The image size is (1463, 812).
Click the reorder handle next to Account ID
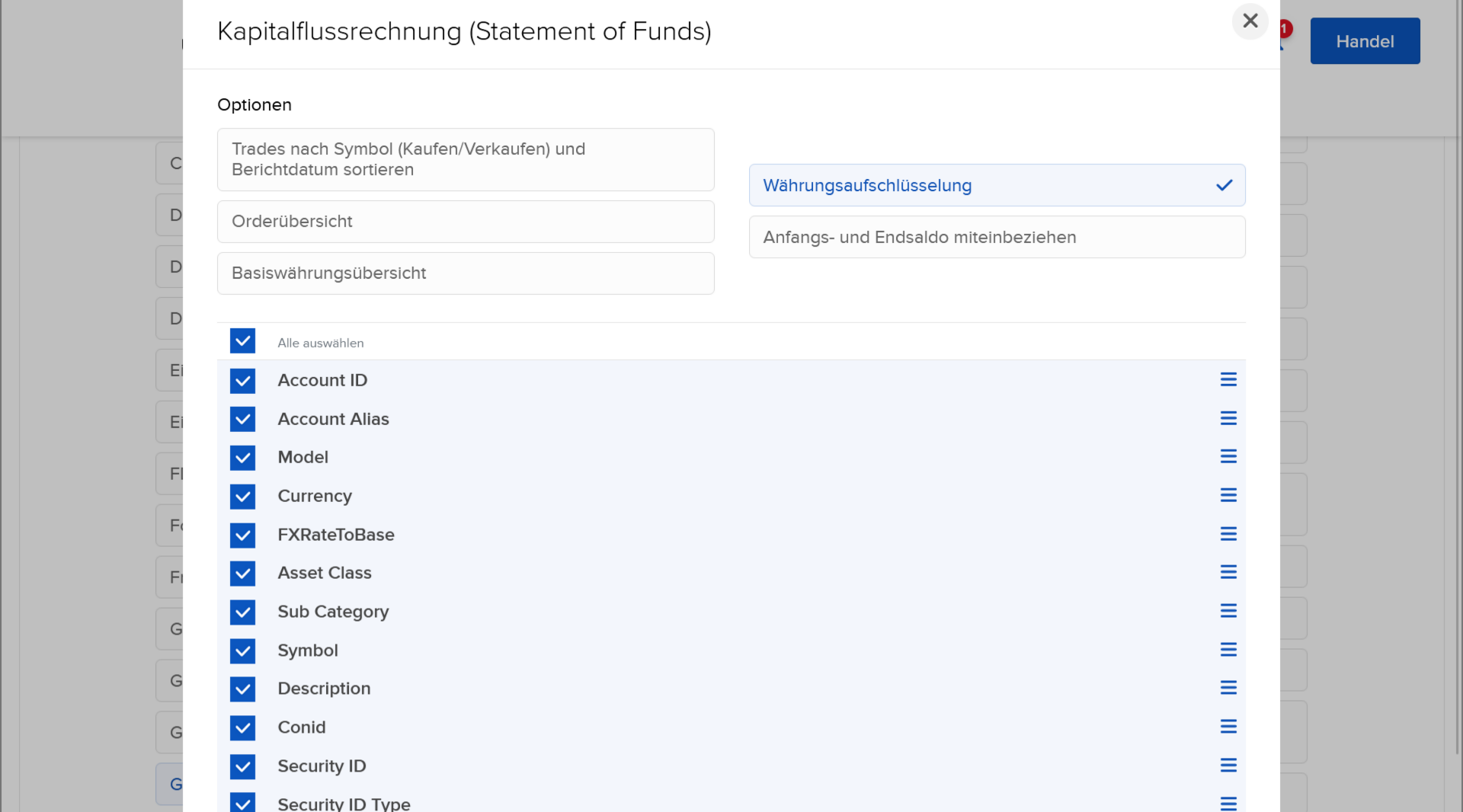tap(1229, 379)
